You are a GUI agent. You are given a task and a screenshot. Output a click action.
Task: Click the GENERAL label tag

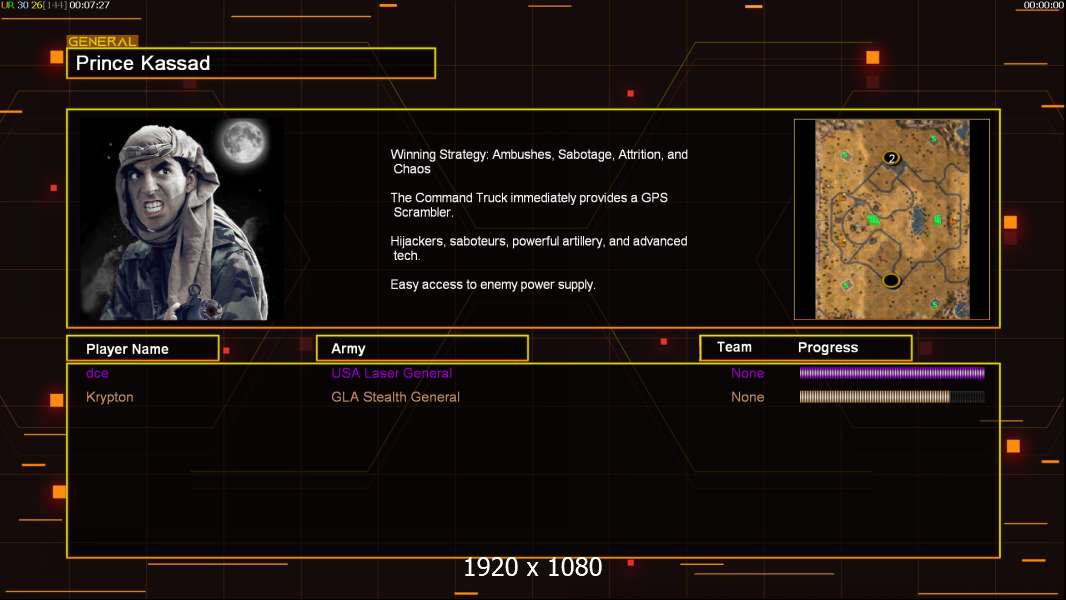coord(103,41)
